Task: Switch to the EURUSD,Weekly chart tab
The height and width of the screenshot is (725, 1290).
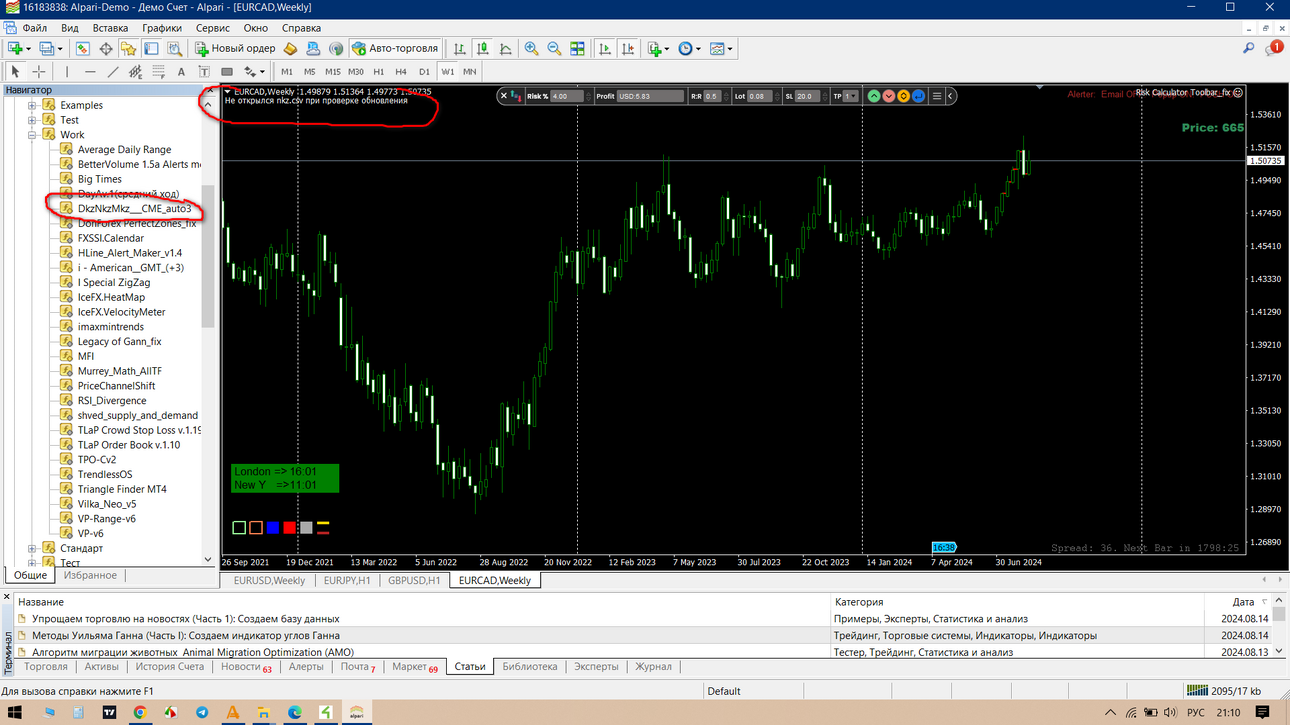Action: tap(269, 580)
